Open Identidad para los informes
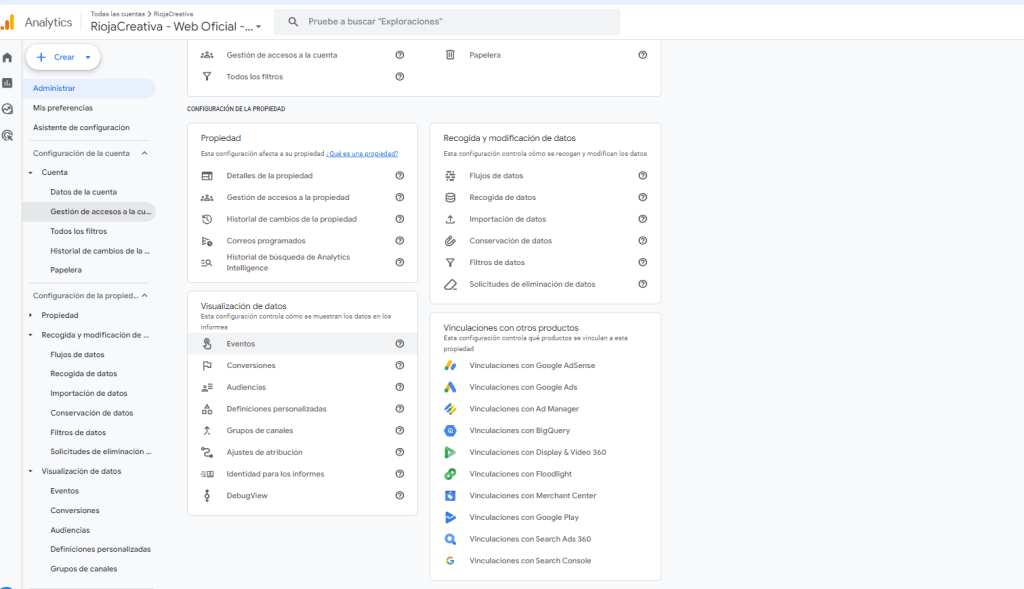Image resolution: width=1024 pixels, height=589 pixels. point(275,474)
